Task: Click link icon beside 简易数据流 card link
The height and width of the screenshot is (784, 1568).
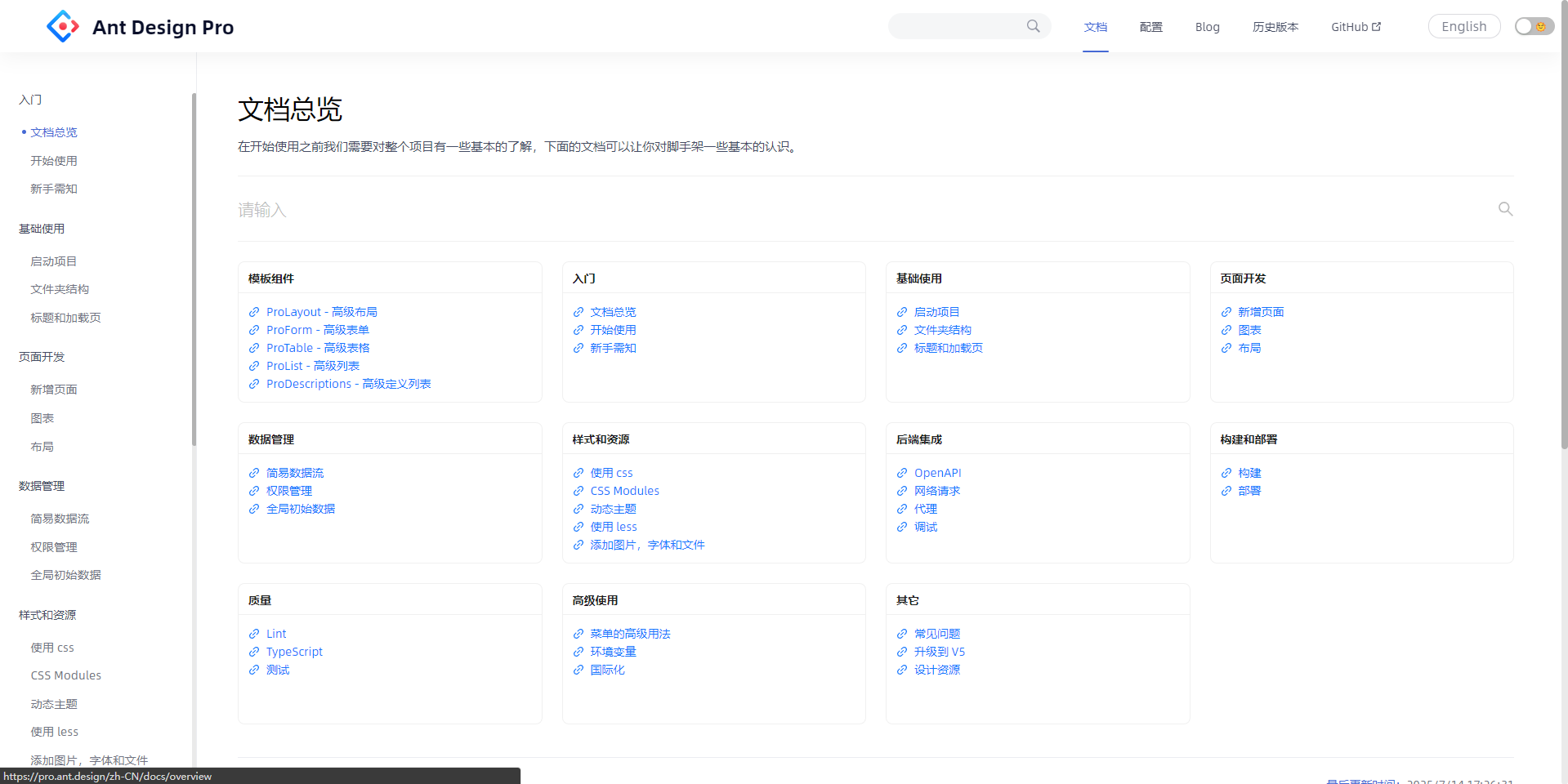Action: [x=254, y=473]
